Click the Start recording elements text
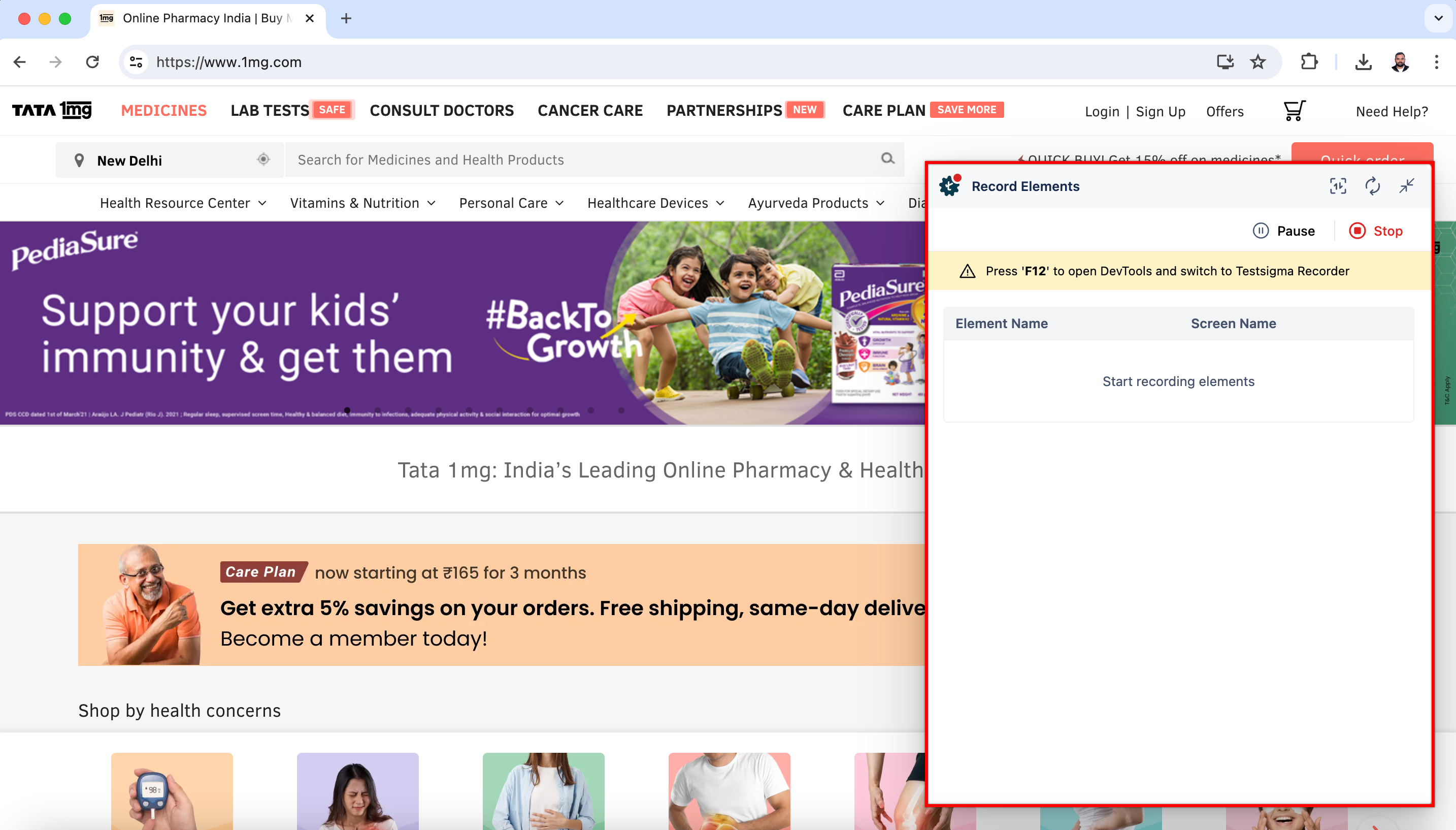 tap(1178, 381)
